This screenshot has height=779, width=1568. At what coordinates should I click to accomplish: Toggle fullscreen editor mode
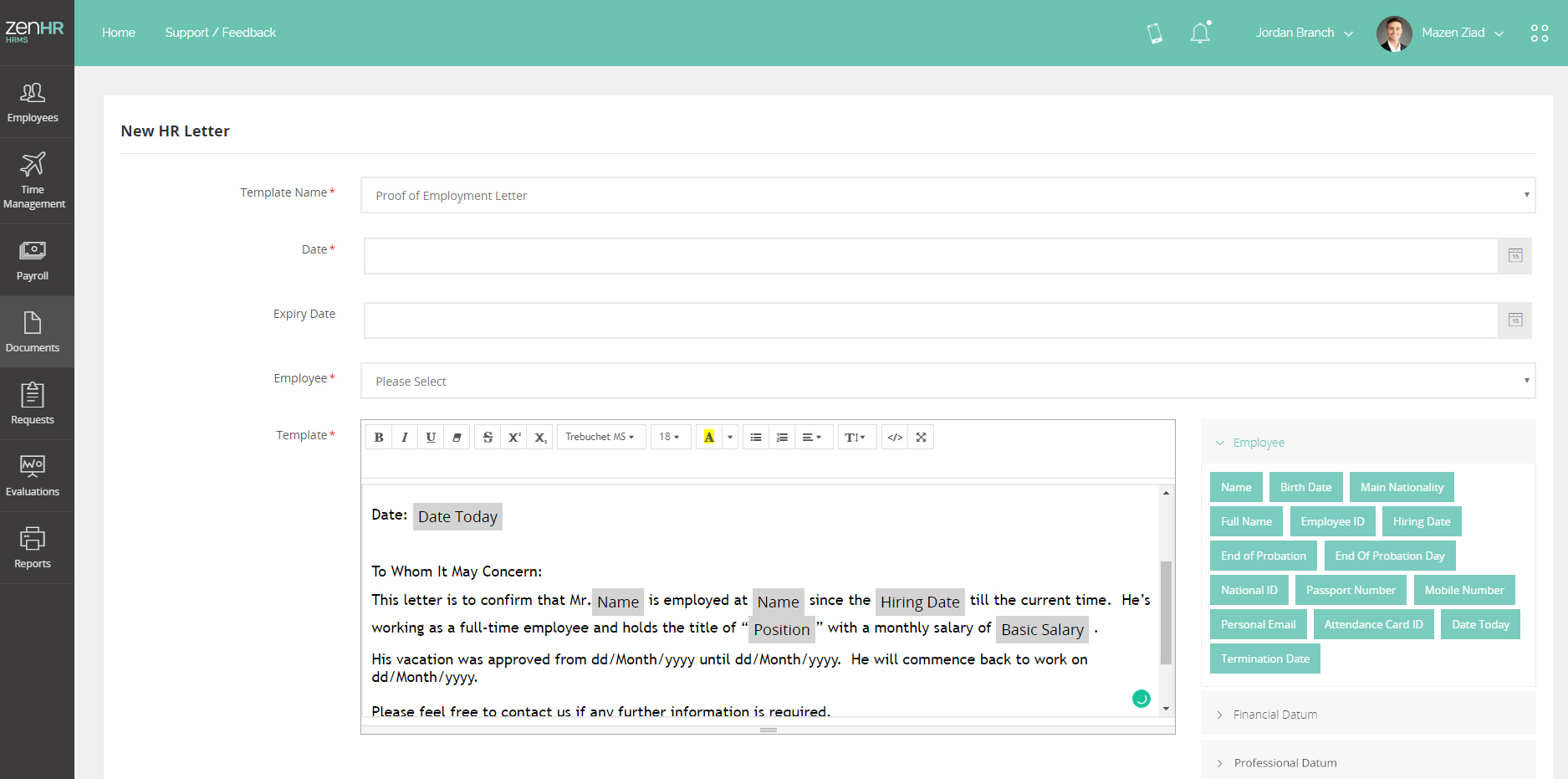[x=921, y=437]
